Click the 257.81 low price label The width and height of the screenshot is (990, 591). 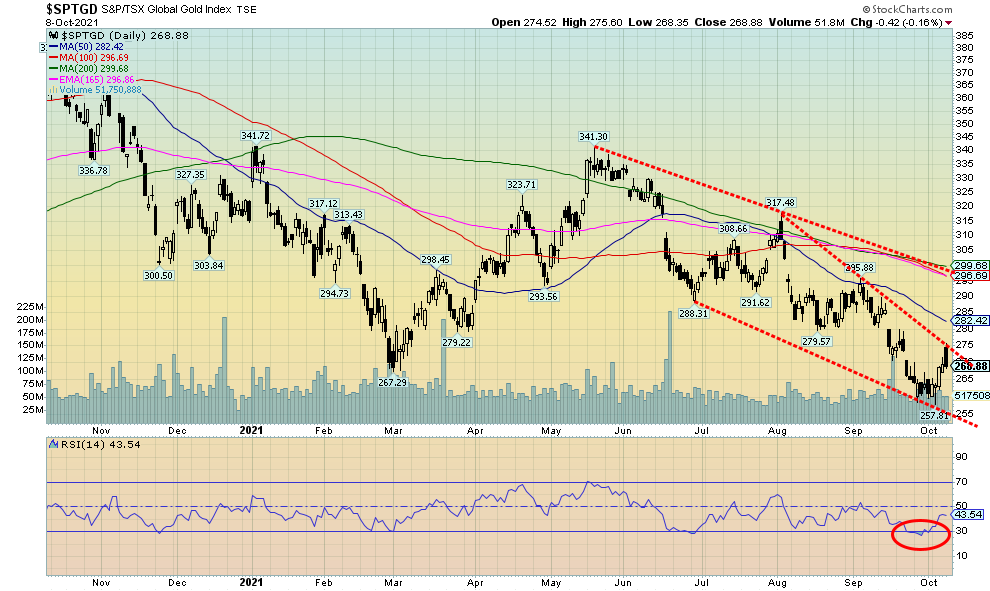click(x=934, y=415)
